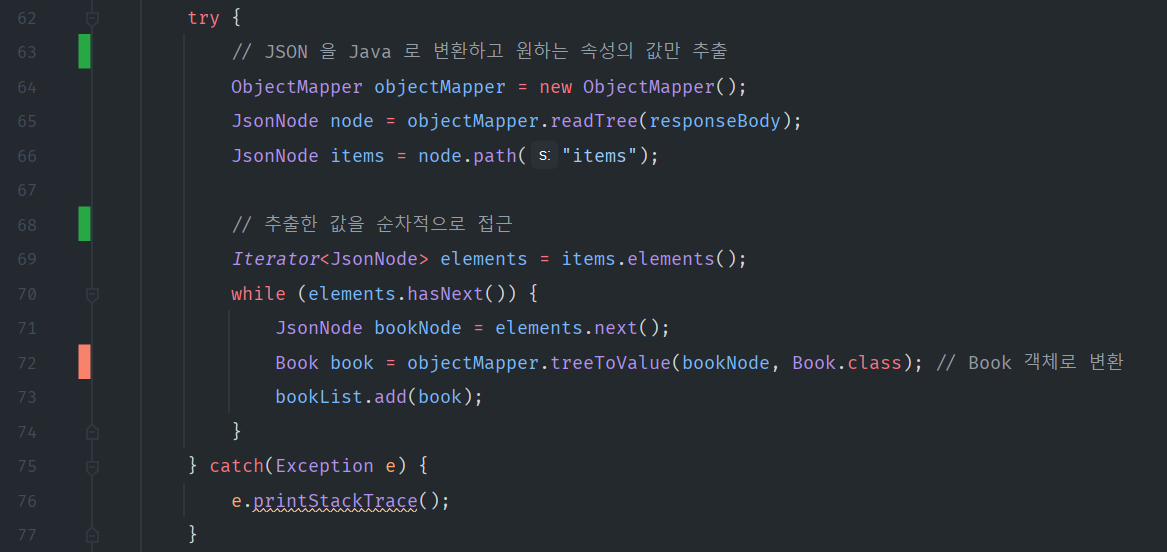Click line number 71 in the gutter
Viewport: 1167px width, 552px height.
pyautogui.click(x=27, y=328)
